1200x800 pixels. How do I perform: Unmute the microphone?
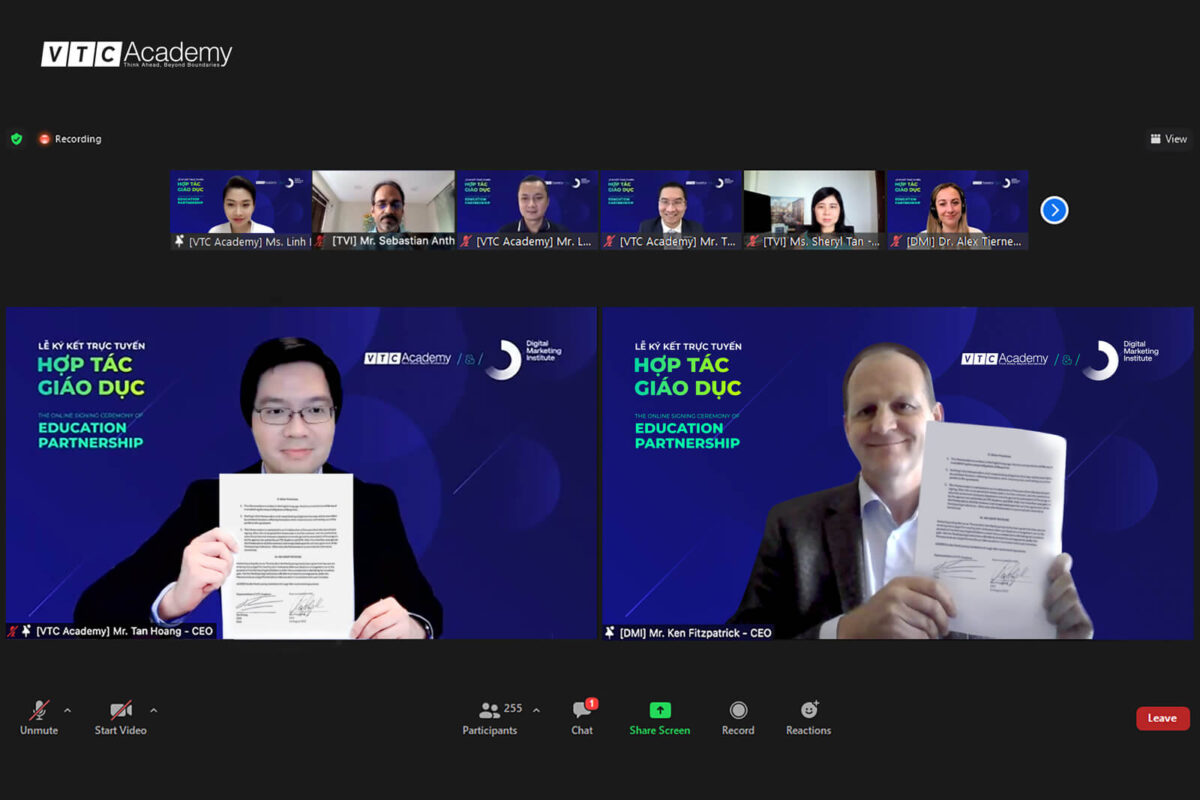(x=39, y=717)
